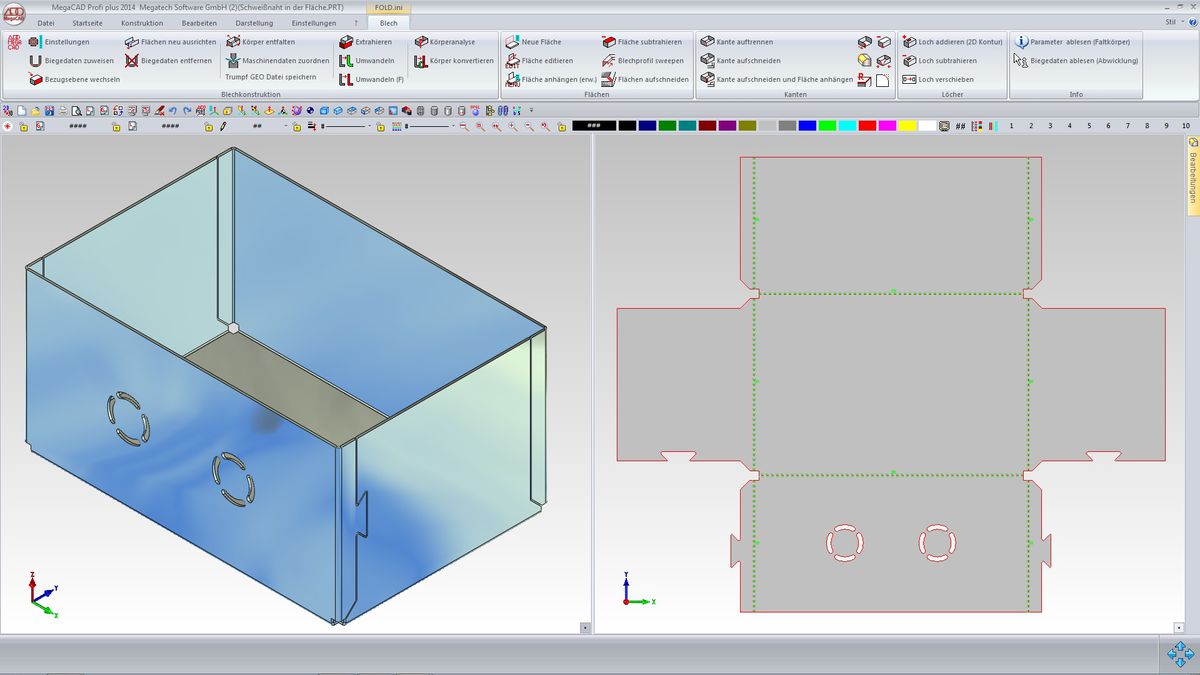
Task: Click the undo arrow in the toolbar
Action: (173, 110)
